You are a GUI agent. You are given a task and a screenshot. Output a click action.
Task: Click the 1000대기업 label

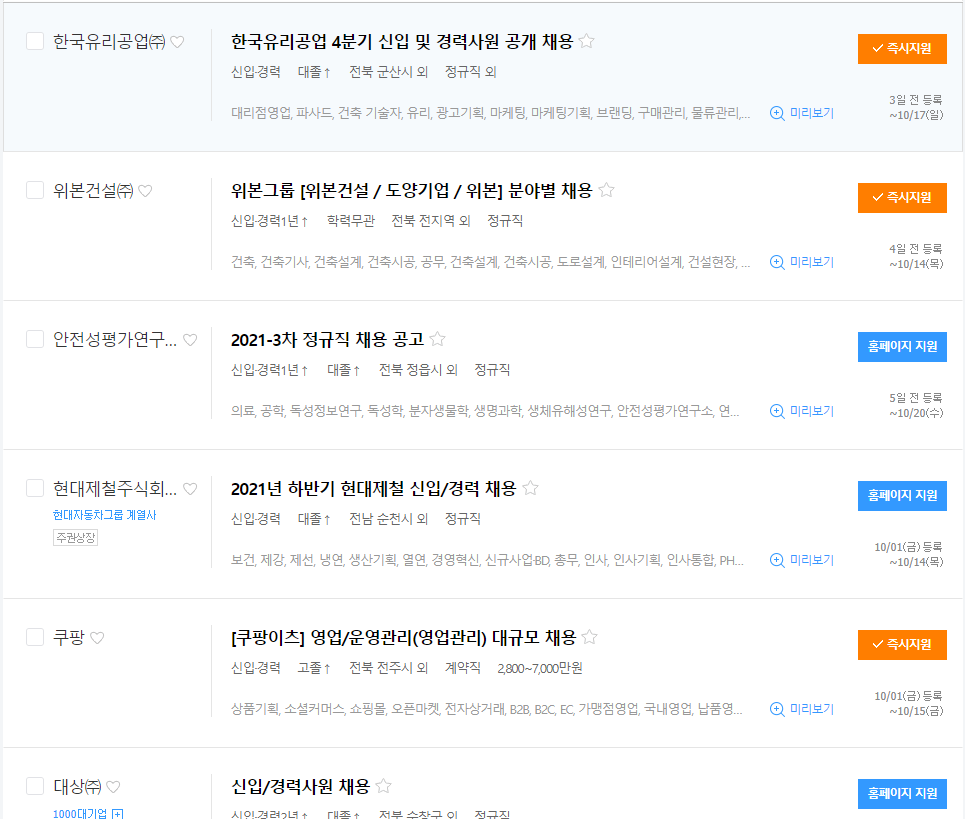[80, 813]
